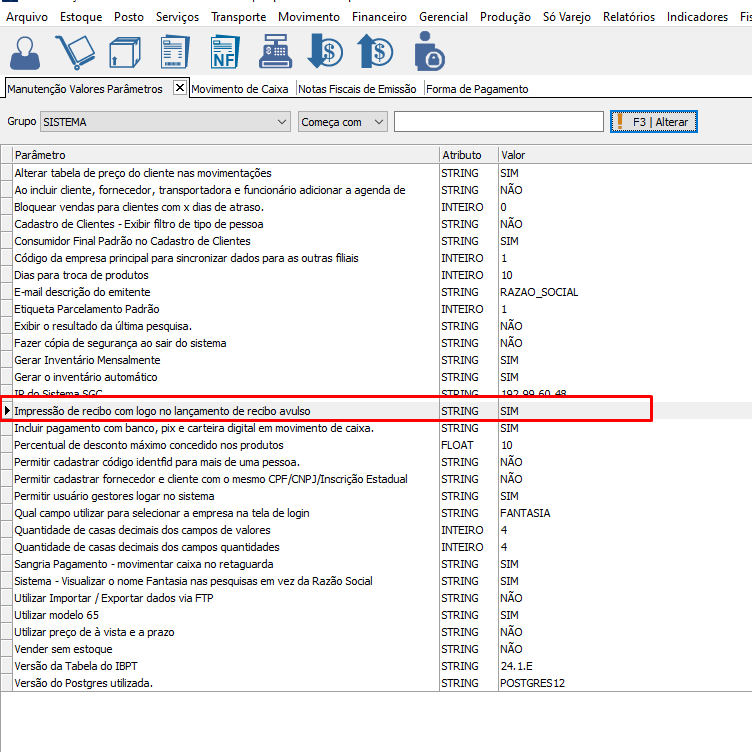Screen dimensions: 752x752
Task: Close the Manutenção Valores Parâmetros tab
Action: click(x=180, y=88)
